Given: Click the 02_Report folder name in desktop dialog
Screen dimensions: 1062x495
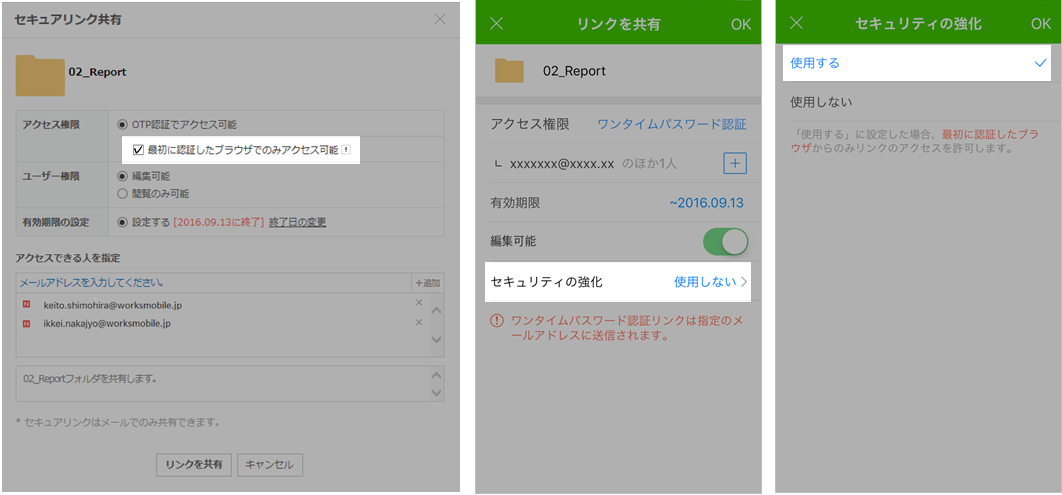Looking at the screenshot, I should coord(98,71).
